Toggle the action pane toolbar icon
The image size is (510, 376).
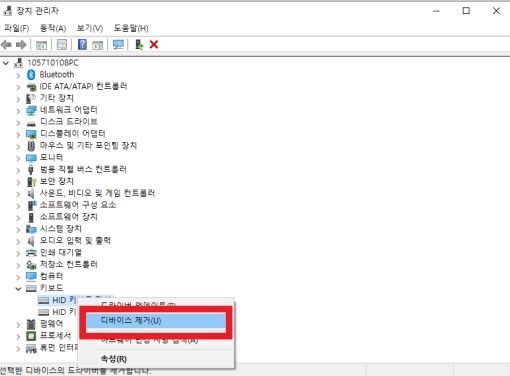point(97,45)
